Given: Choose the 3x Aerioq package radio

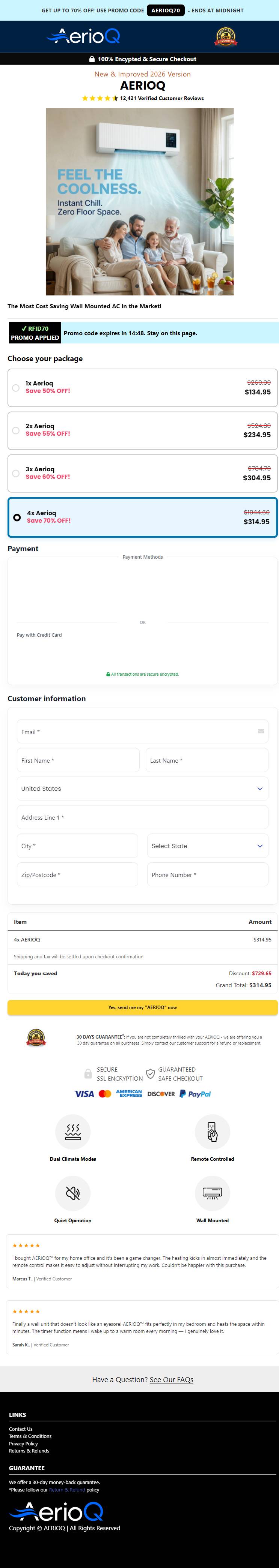Looking at the screenshot, I should 16,473.
